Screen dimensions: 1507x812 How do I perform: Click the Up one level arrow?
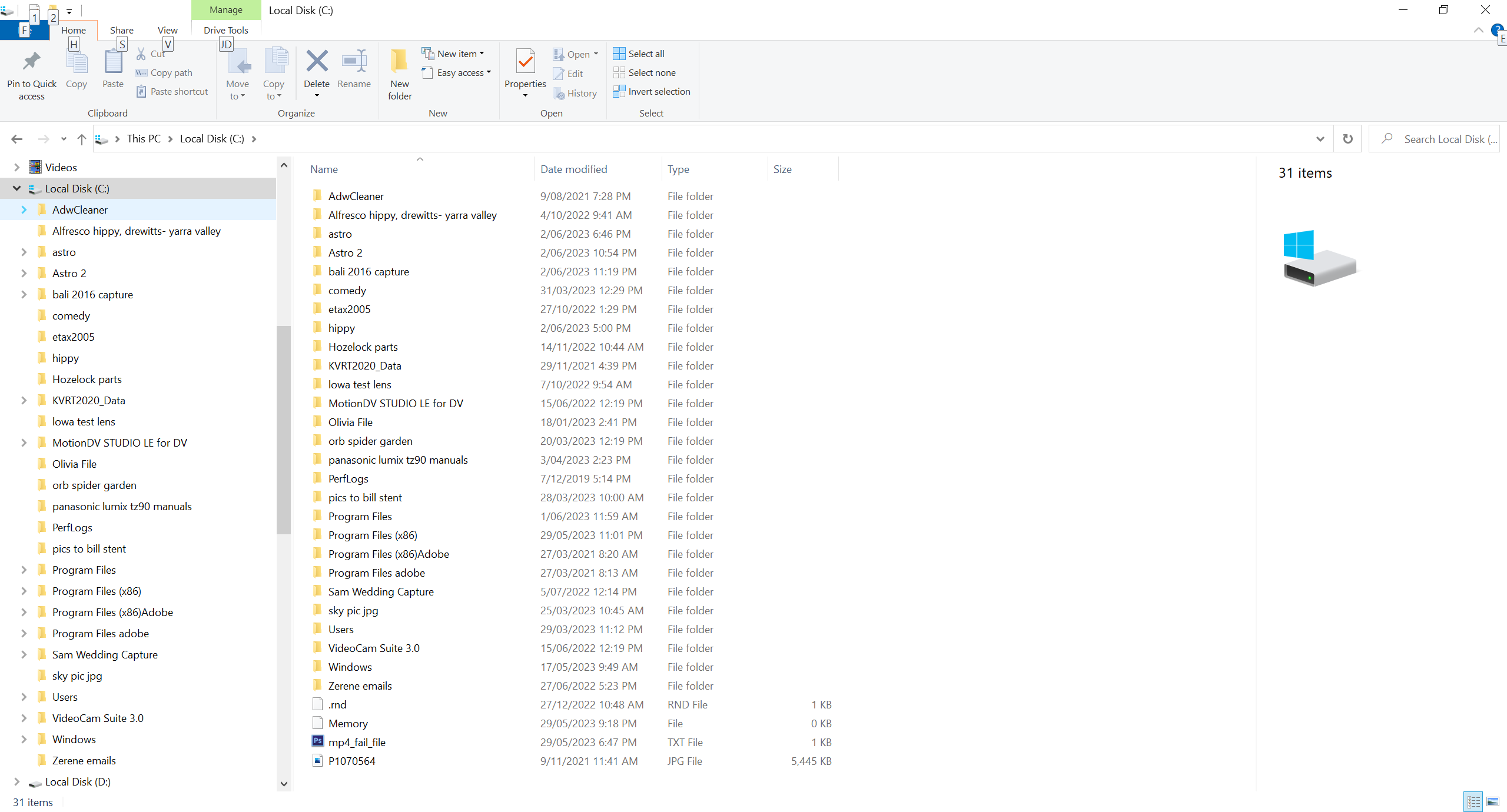coord(82,139)
